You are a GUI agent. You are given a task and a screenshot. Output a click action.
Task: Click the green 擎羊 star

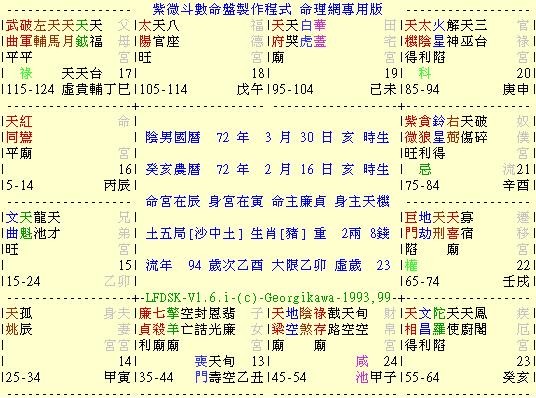tap(173, 321)
